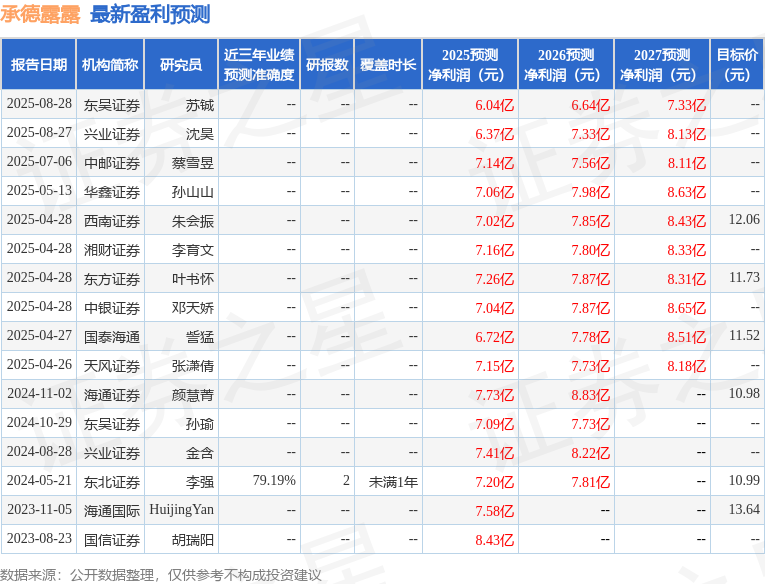Click the 华鑫证券 institution cell
Image resolution: width=765 pixels, height=584 pixels.
[x=112, y=192]
